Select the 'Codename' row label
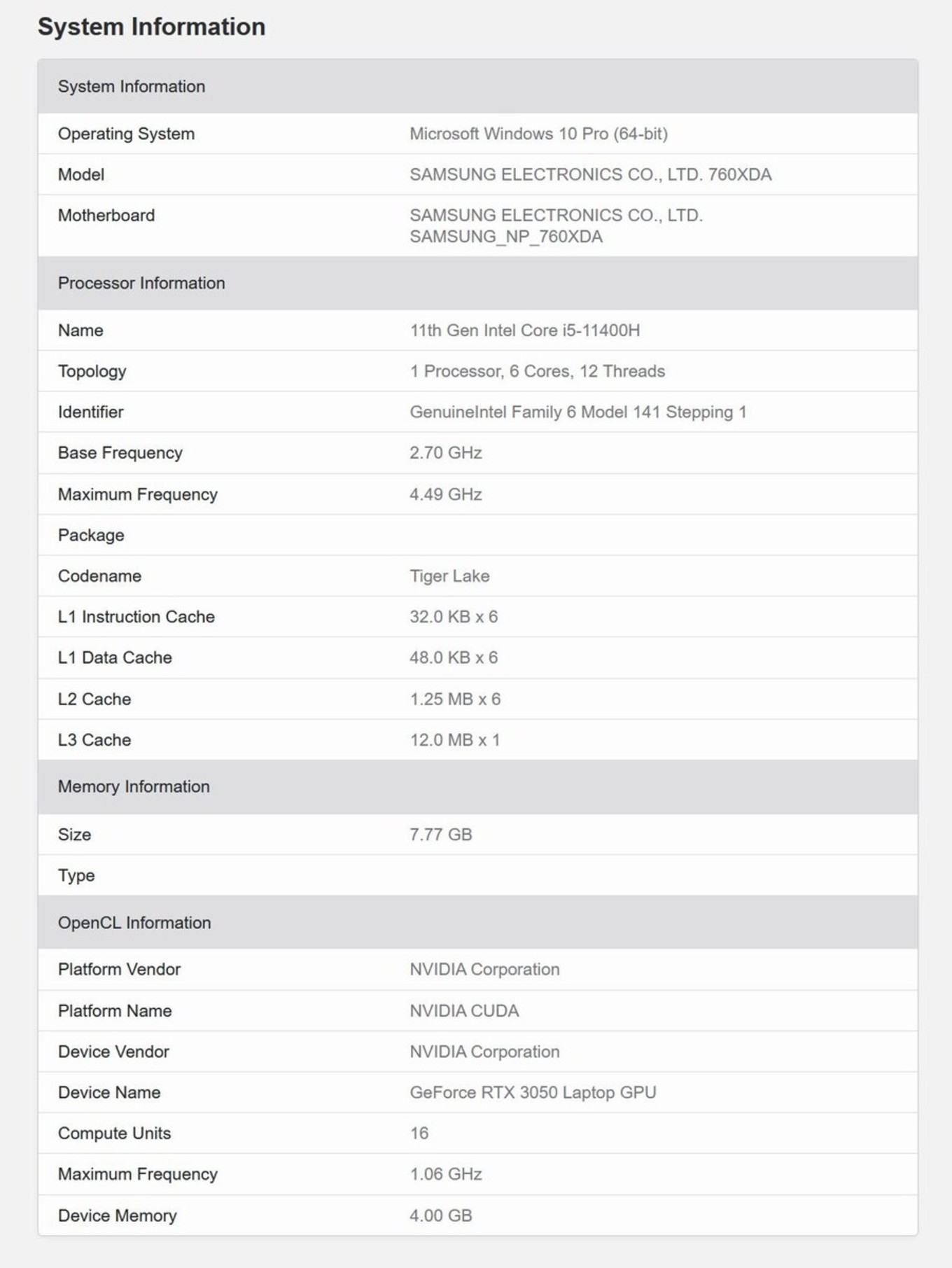The image size is (952, 1268). [99, 576]
